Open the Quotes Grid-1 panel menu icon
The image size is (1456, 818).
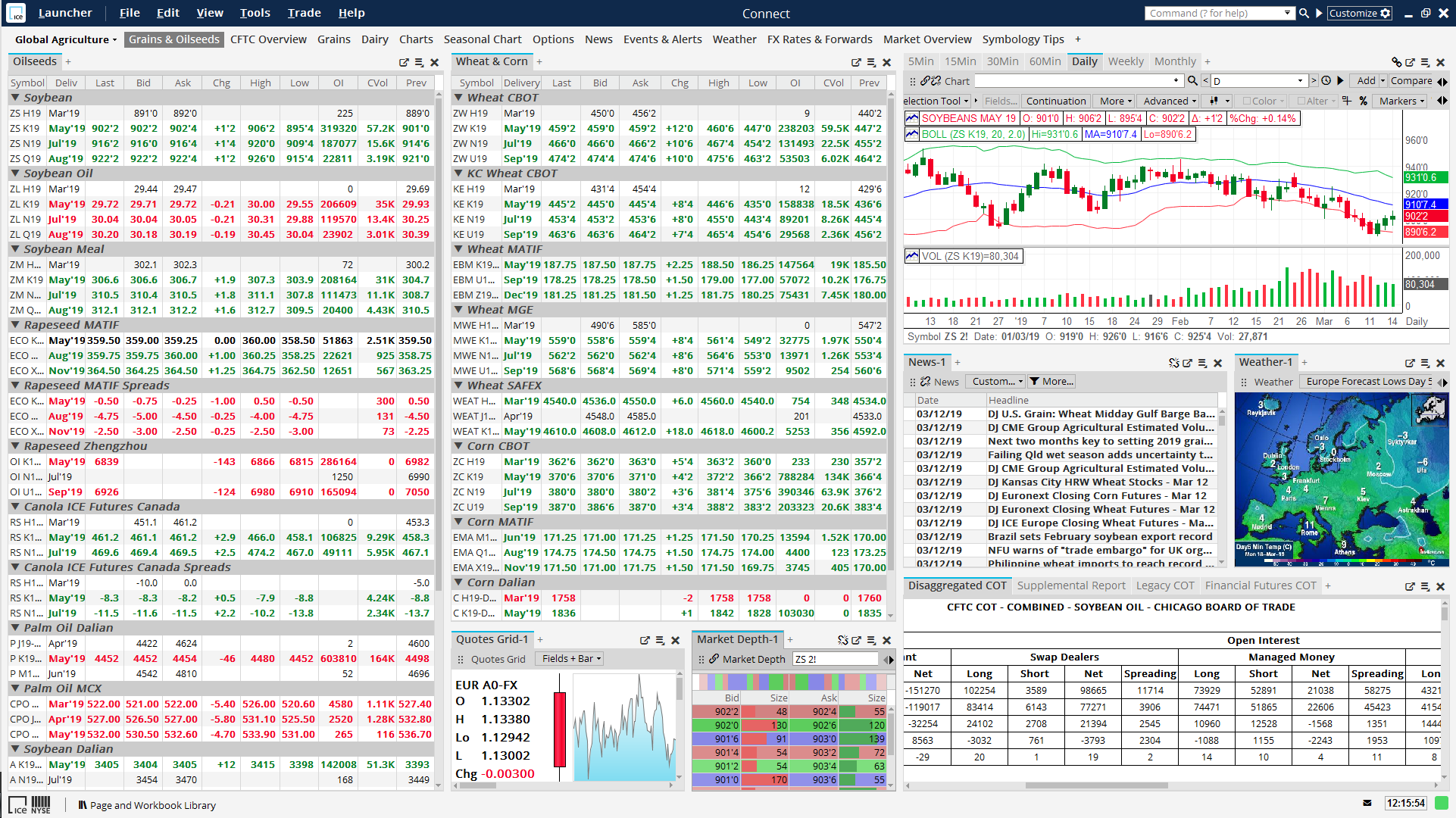click(660, 640)
